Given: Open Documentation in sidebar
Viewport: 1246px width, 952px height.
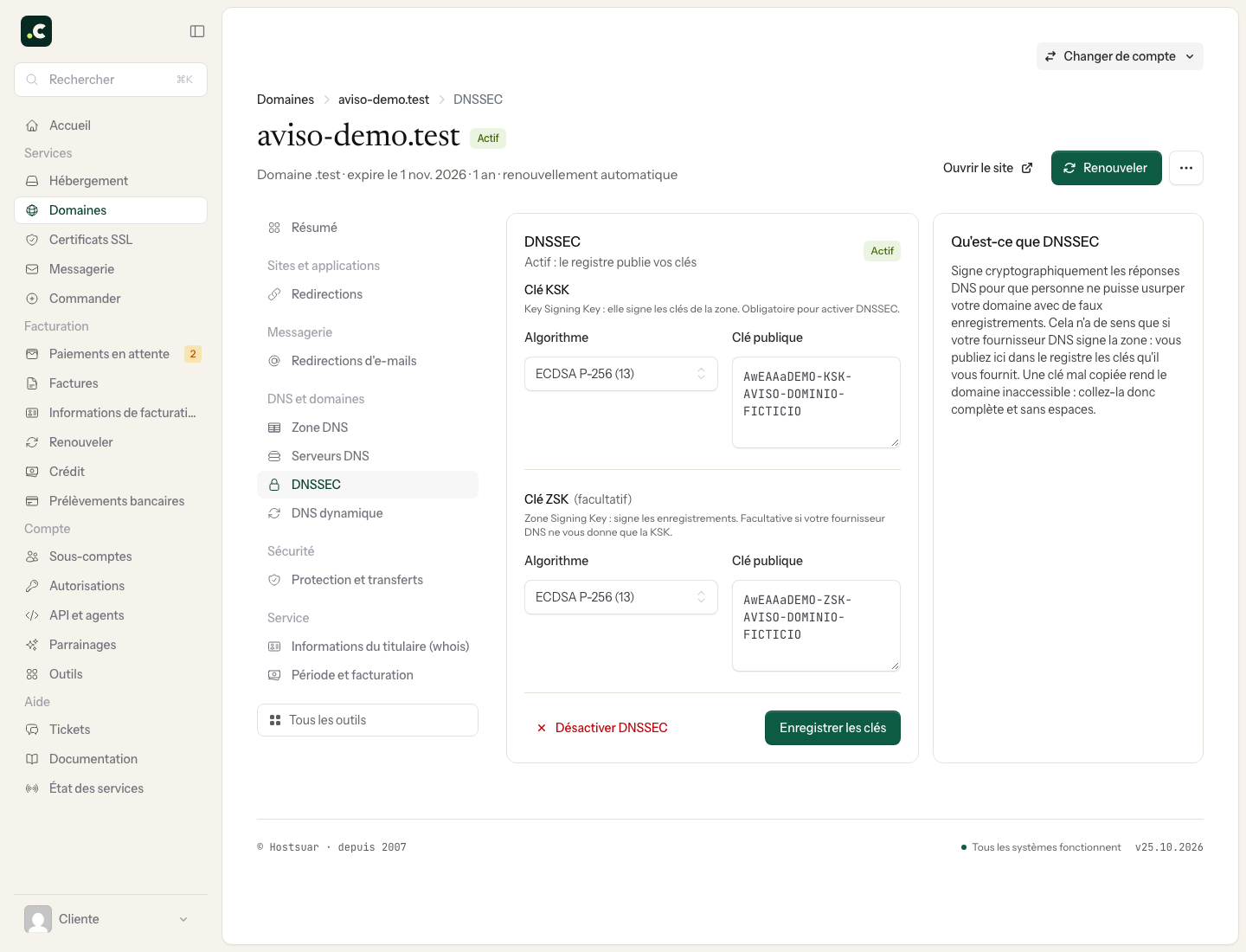Looking at the screenshot, I should (x=111, y=759).
